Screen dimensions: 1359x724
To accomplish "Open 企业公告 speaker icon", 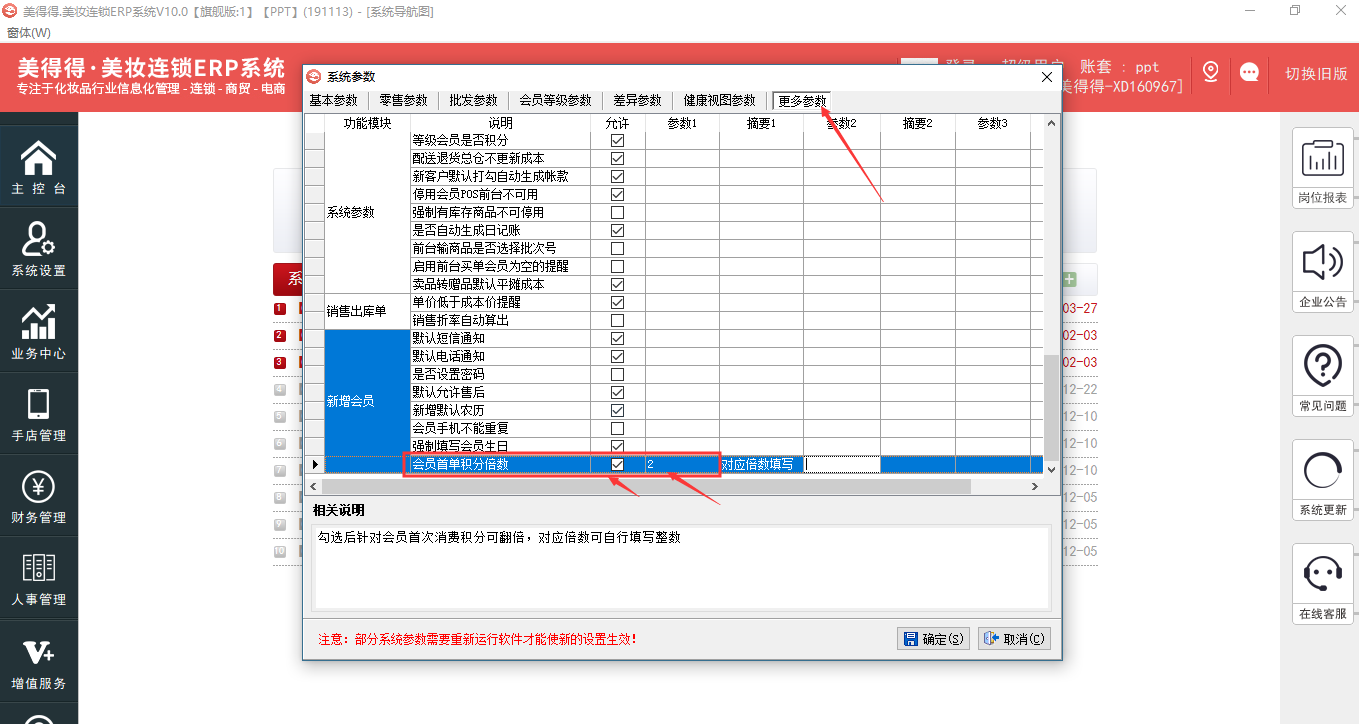I will (x=1322, y=273).
